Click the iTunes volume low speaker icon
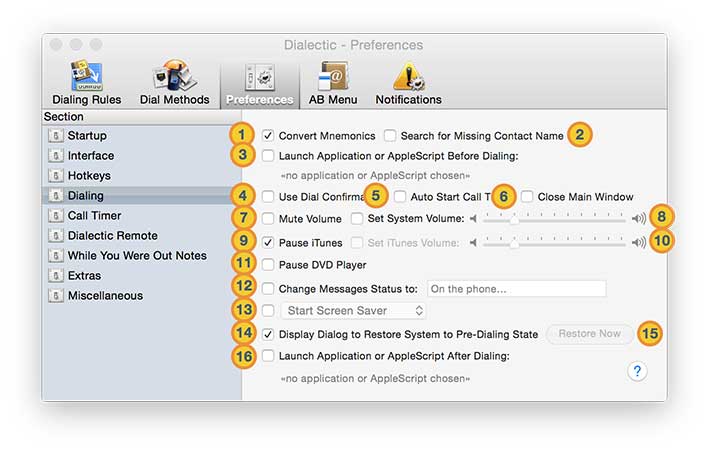Viewport: 709px width, 452px height. pos(473,243)
